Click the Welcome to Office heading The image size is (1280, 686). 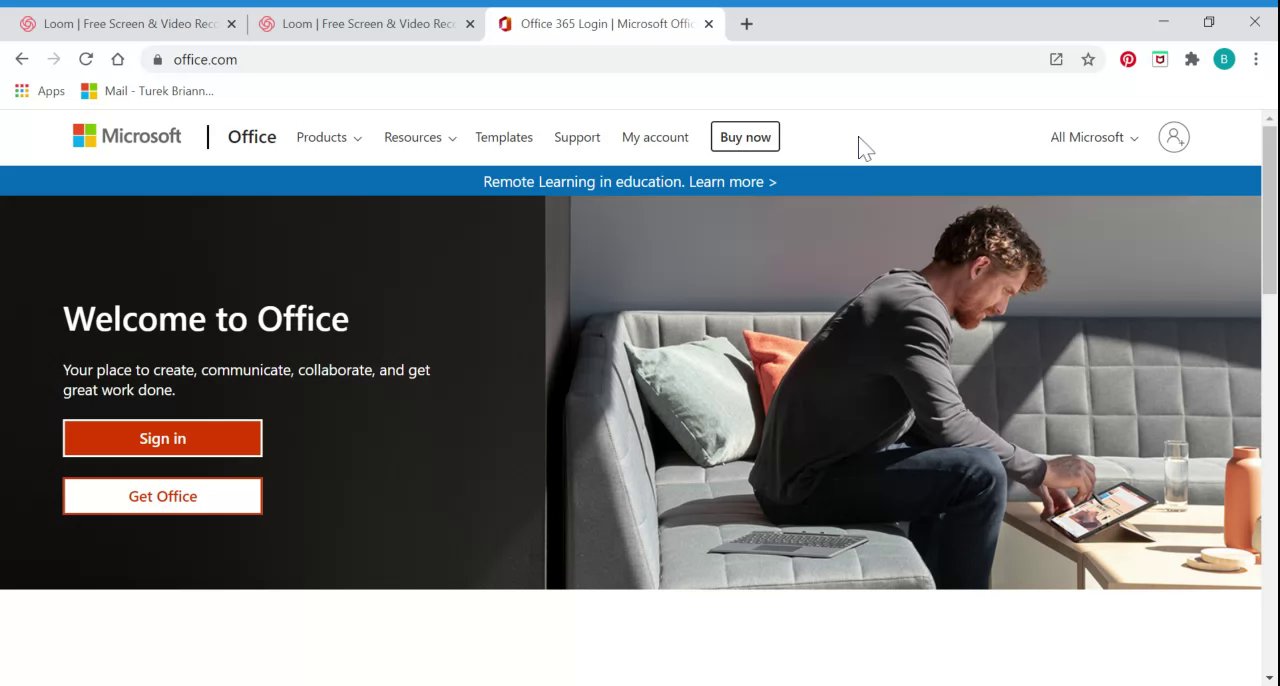(206, 319)
